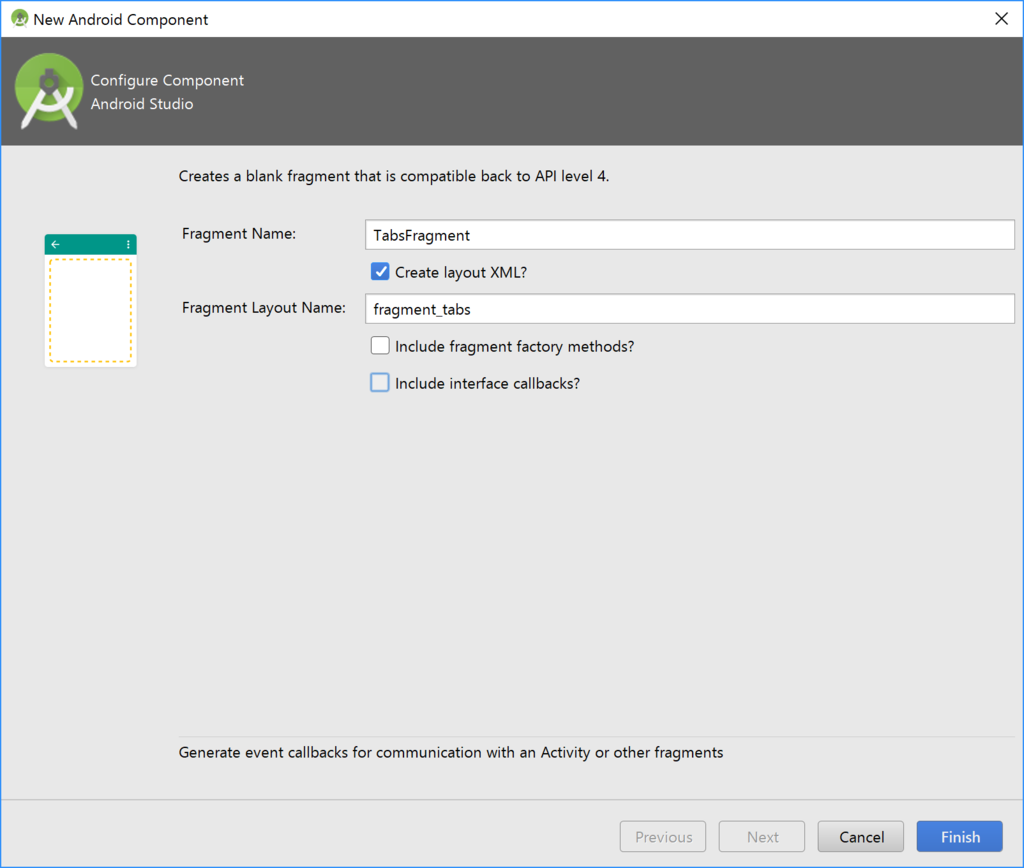Viewport: 1024px width, 868px height.
Task: Click overflow dots in fragment preview thumbnail
Action: point(128,244)
